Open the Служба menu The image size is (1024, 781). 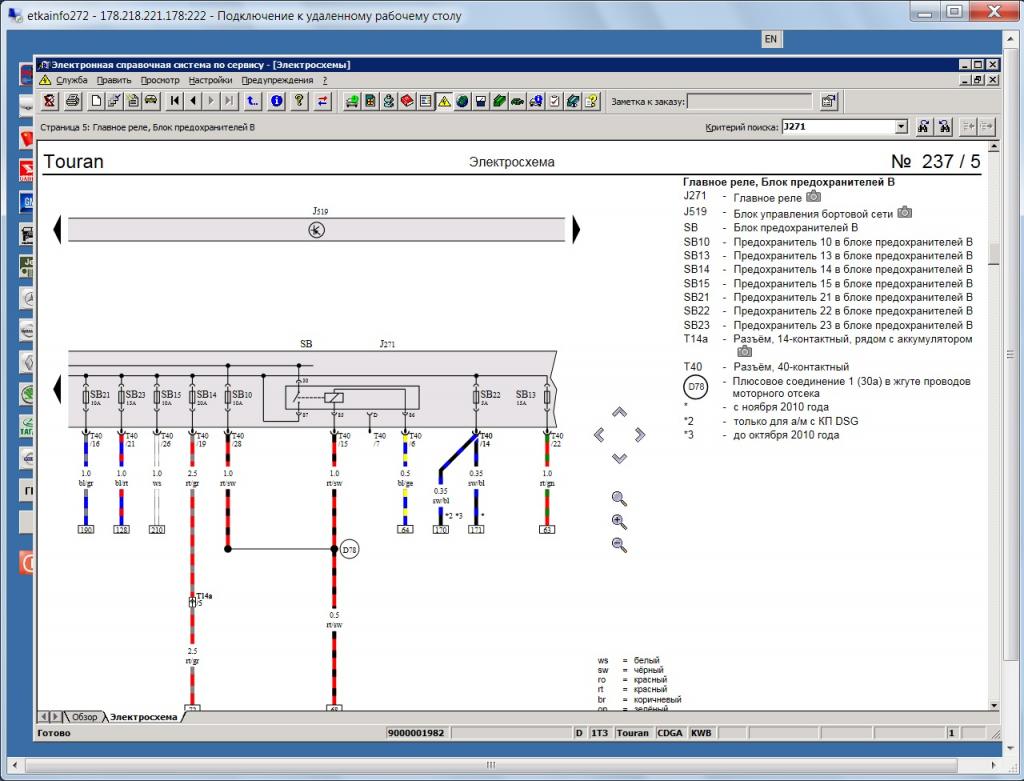click(71, 80)
